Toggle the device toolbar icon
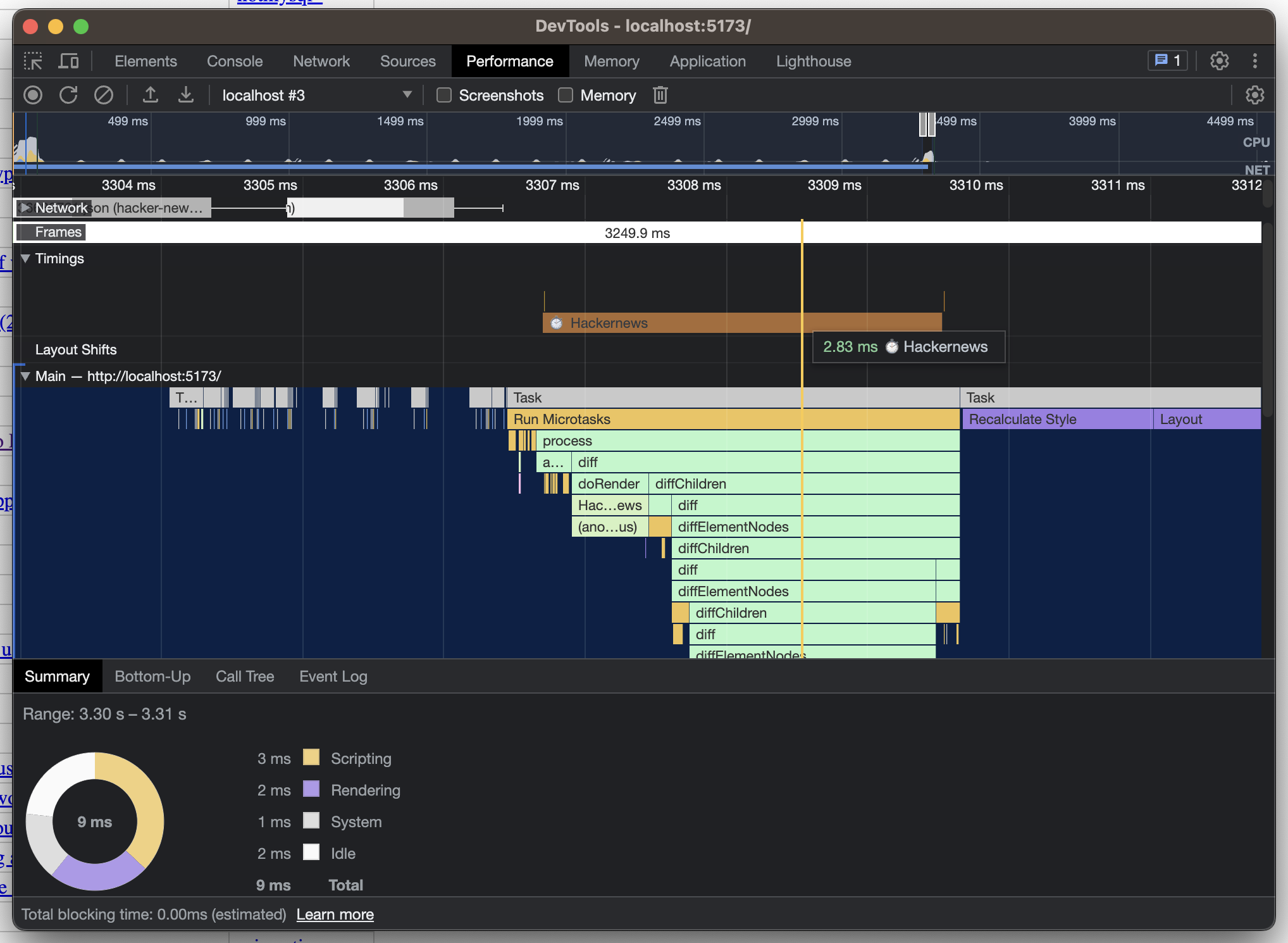 click(x=68, y=61)
